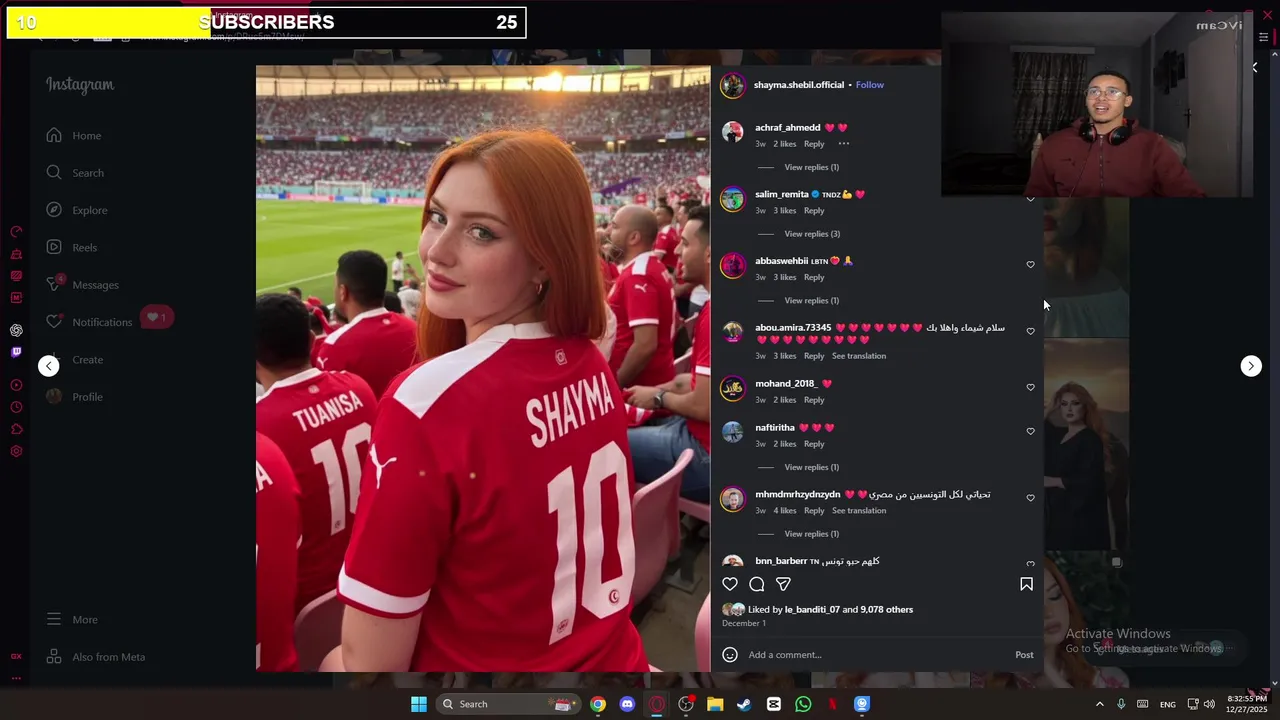The height and width of the screenshot is (720, 1280).
Task: Open Windows Start menu
Action: point(419,704)
